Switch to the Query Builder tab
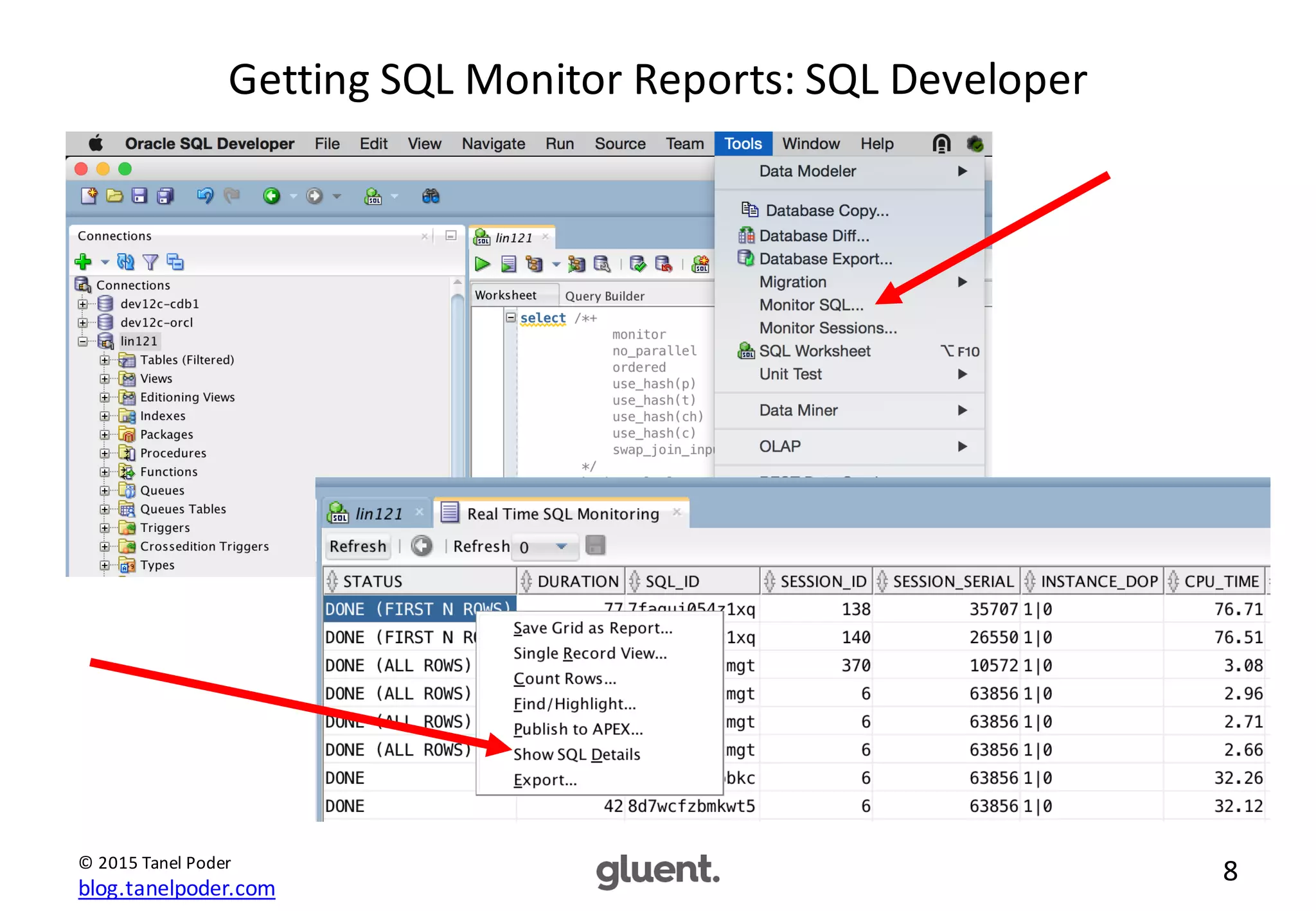 click(x=605, y=296)
